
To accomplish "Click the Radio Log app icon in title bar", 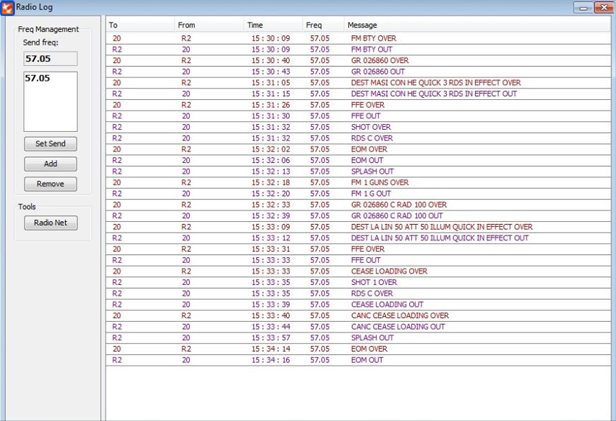I will 7,7.
